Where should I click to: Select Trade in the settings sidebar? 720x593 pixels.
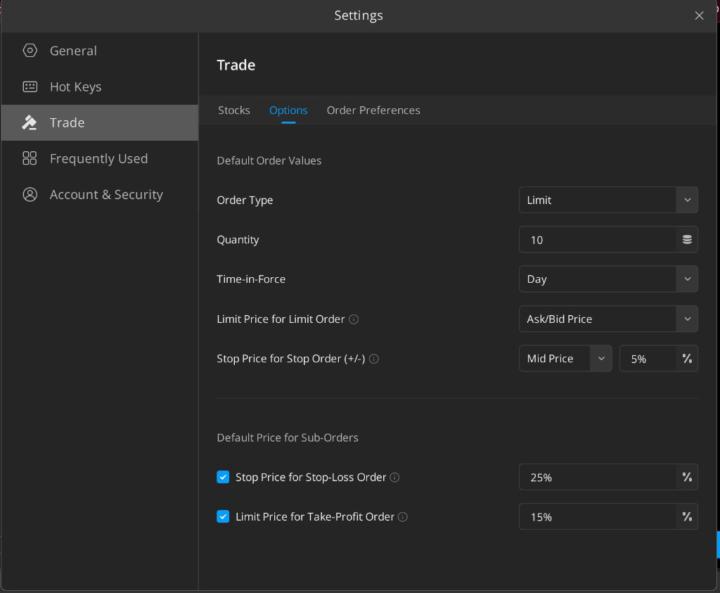click(99, 123)
